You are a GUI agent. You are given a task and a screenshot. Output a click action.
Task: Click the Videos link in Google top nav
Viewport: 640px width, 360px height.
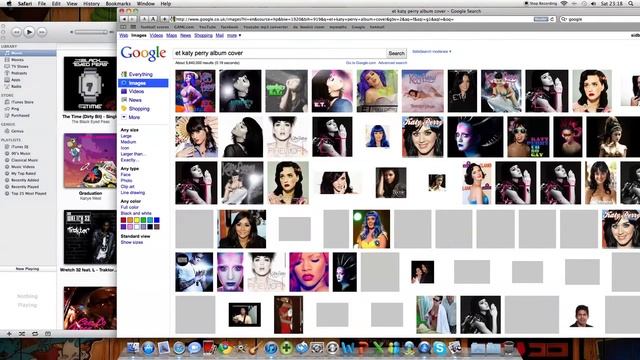point(156,36)
